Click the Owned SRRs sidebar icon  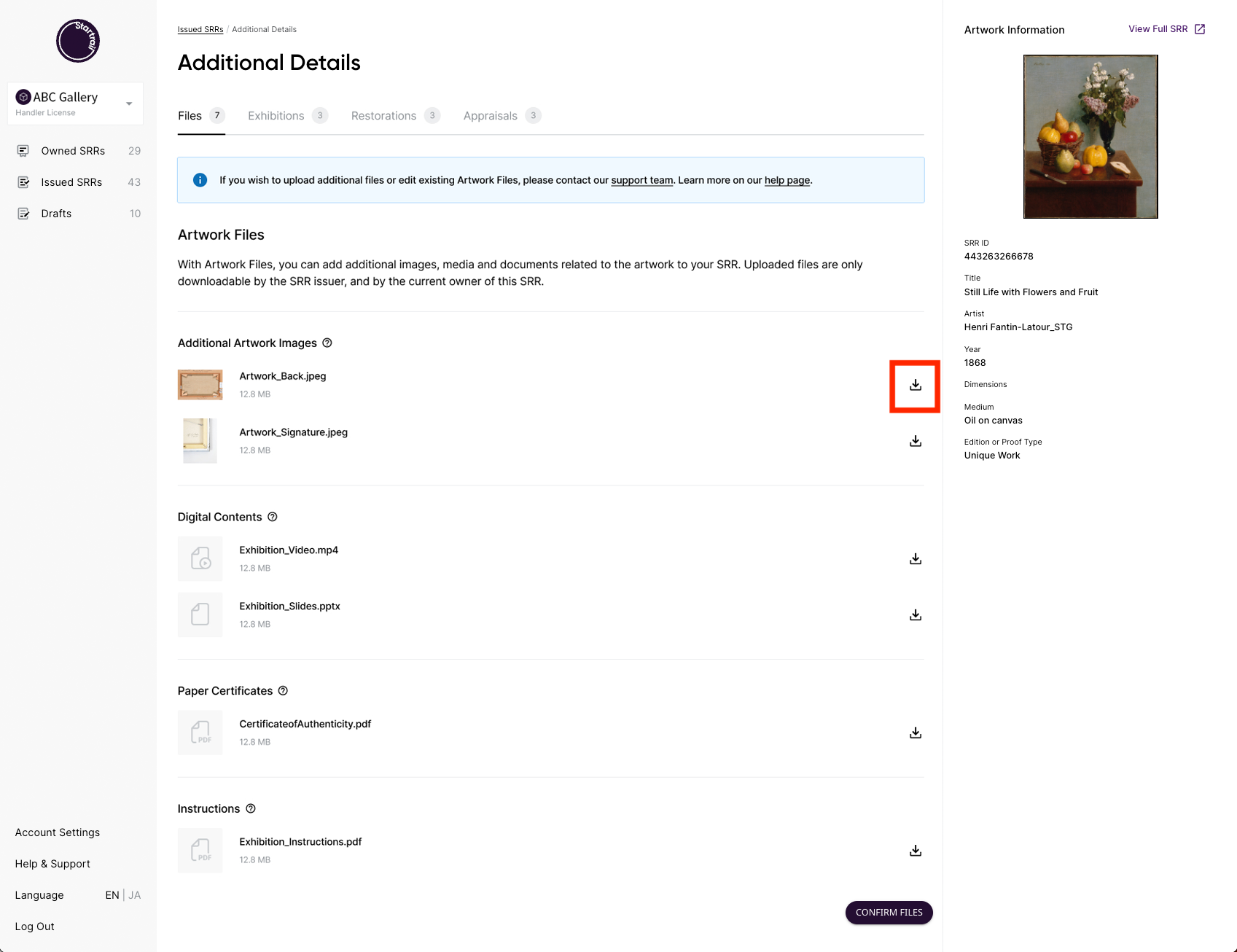coord(23,151)
